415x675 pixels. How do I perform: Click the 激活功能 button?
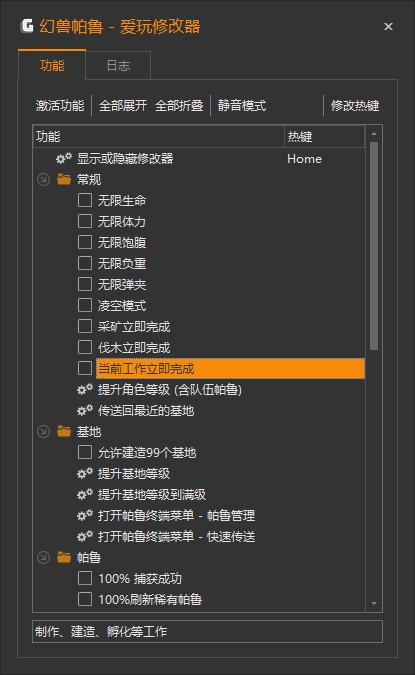60,105
